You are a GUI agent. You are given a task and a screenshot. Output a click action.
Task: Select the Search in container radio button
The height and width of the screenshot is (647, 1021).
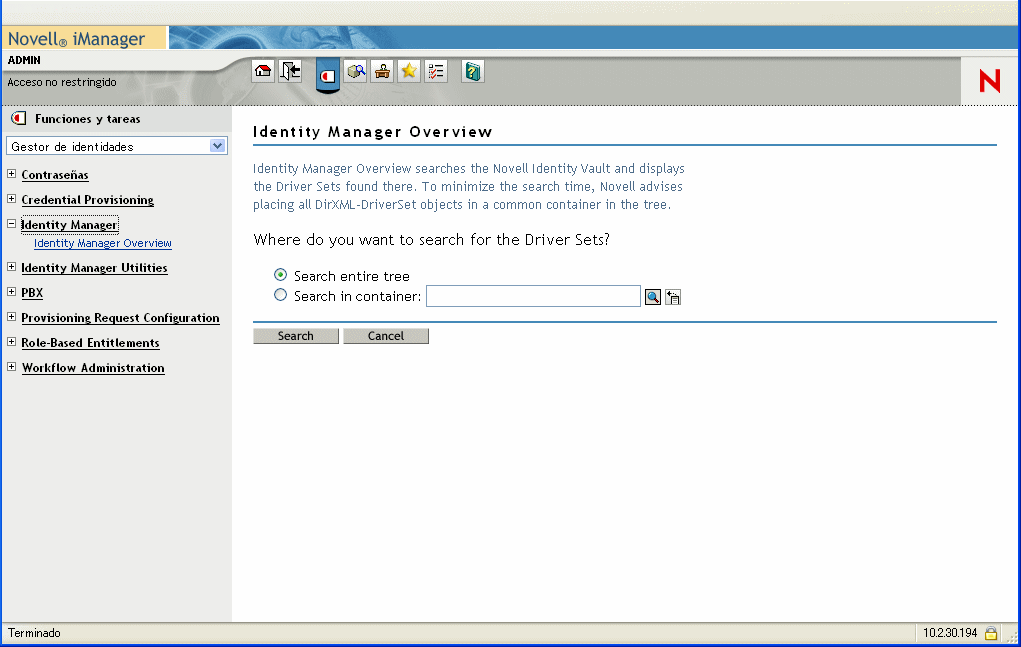coord(281,295)
